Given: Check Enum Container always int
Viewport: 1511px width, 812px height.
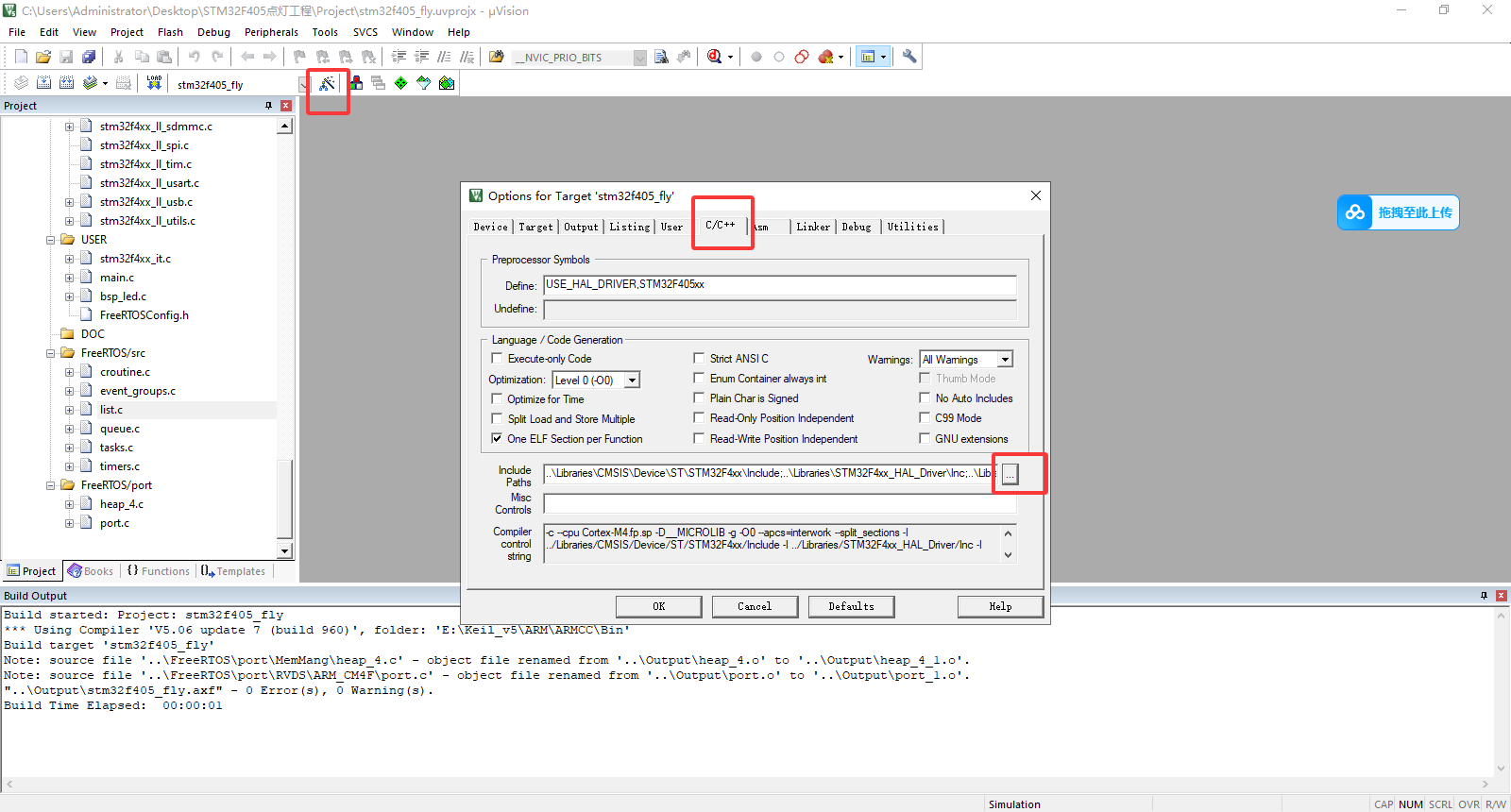Looking at the screenshot, I should click(x=699, y=379).
